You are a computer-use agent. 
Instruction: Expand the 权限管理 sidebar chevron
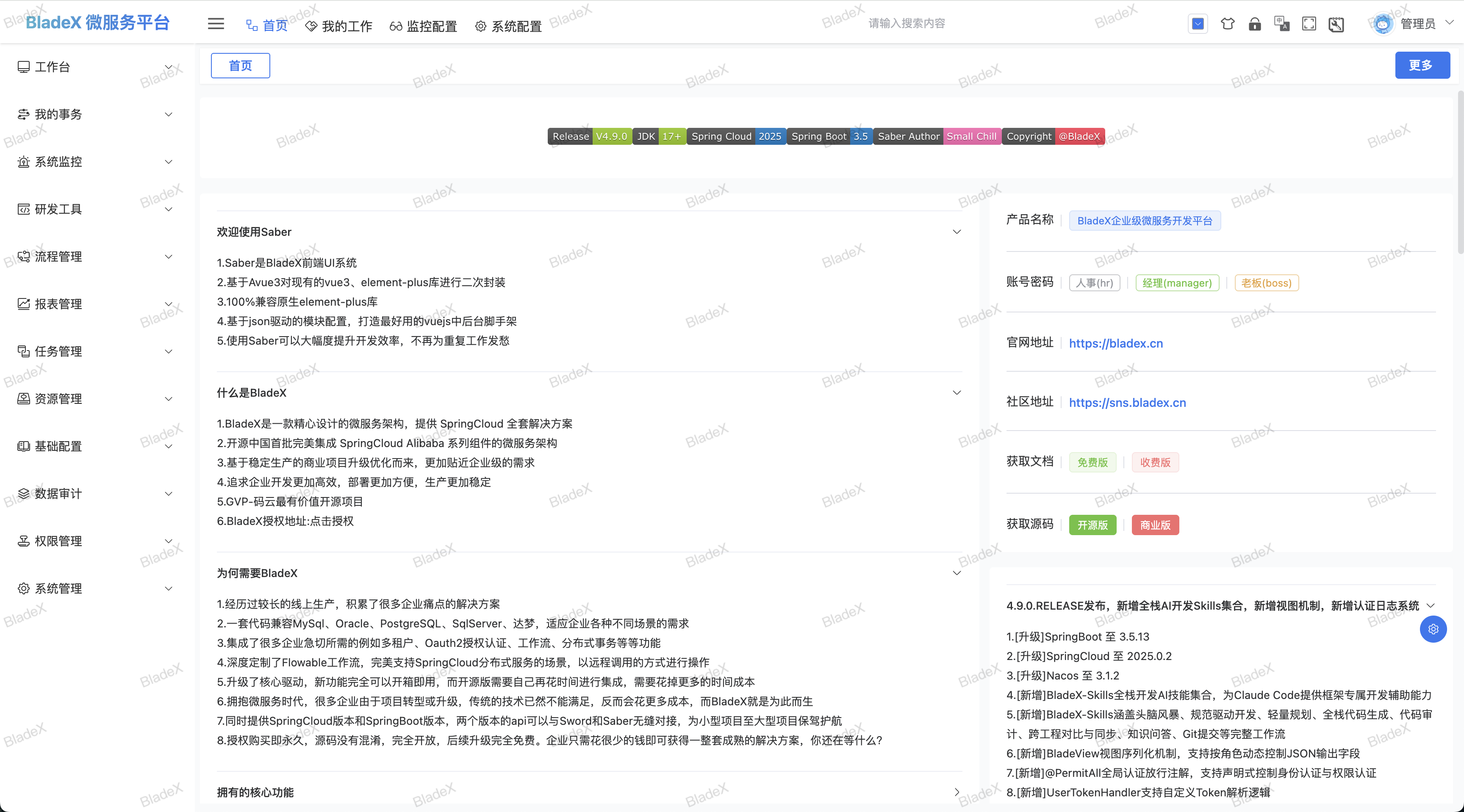click(169, 541)
